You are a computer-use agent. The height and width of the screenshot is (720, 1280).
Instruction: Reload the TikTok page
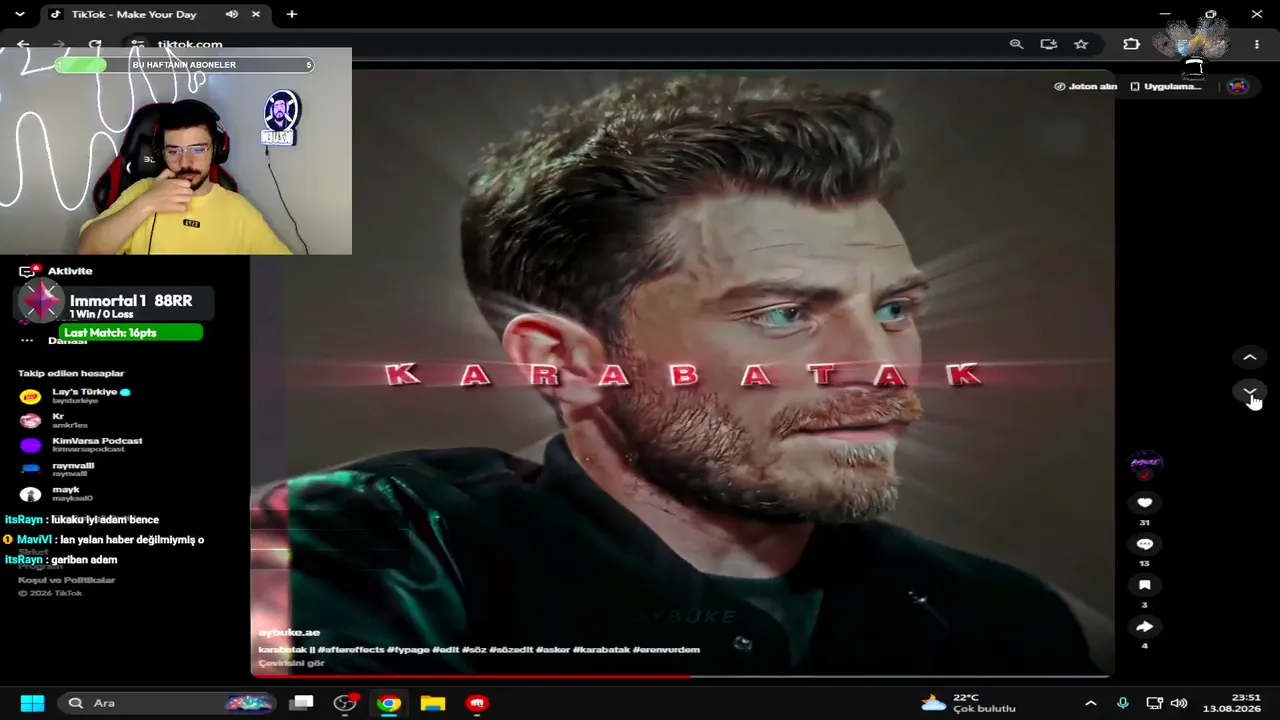pos(95,44)
